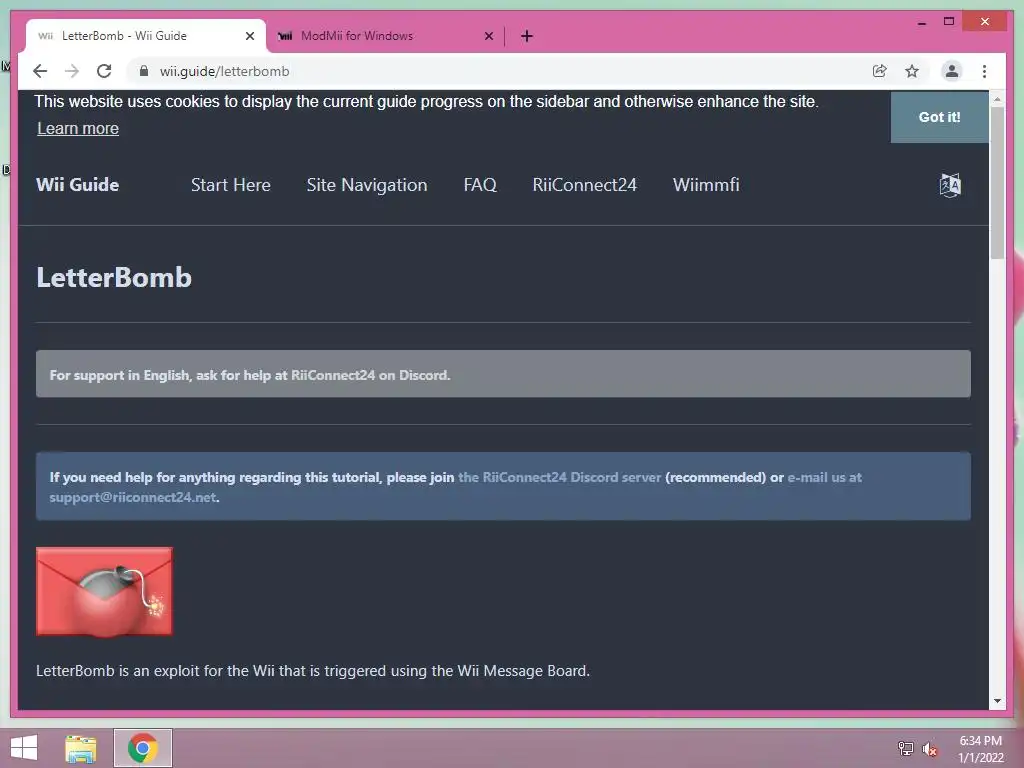Image resolution: width=1024 pixels, height=768 pixels.
Task: Click the padlock site info icon
Action: pos(144,71)
